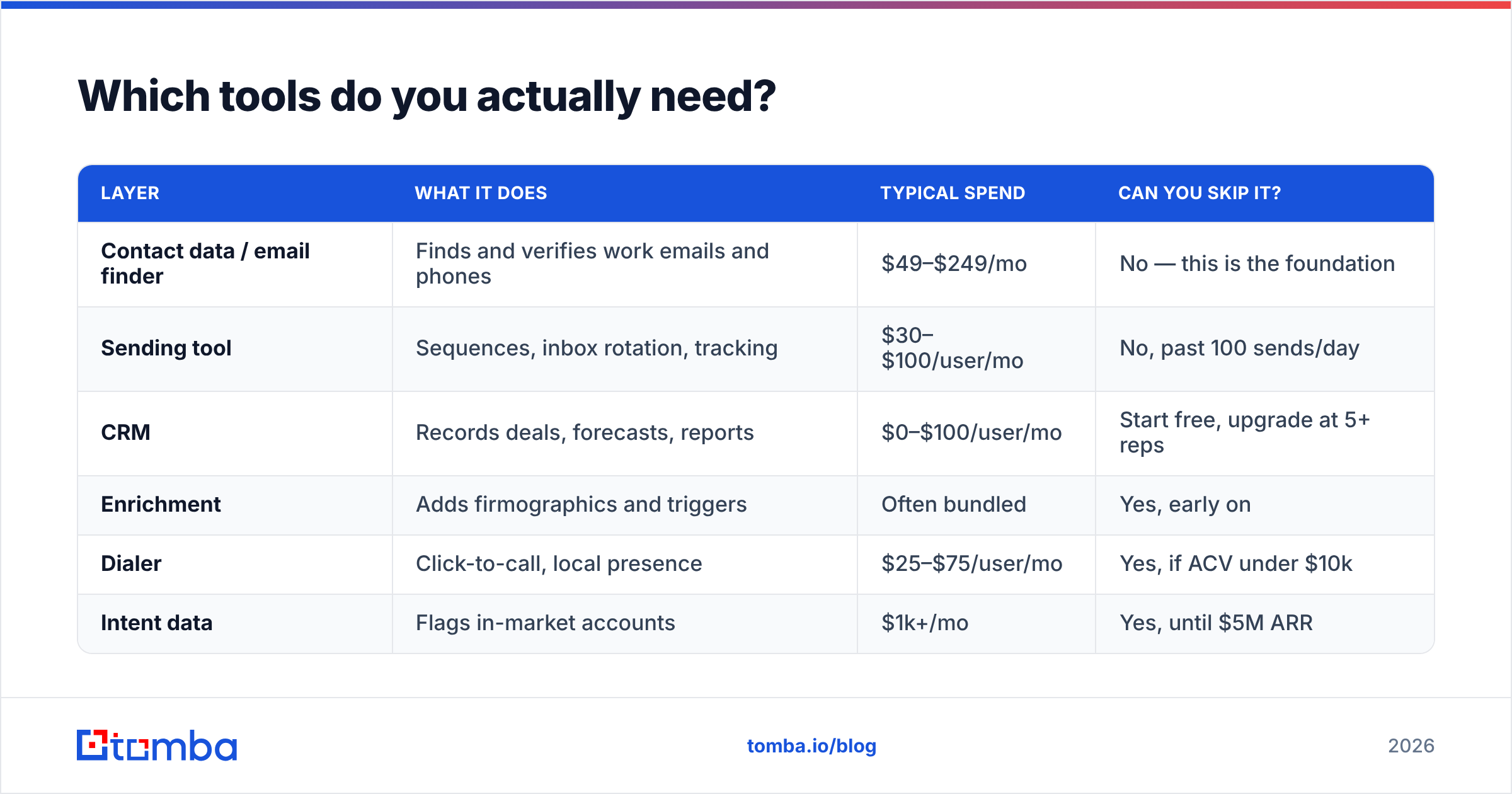The height and width of the screenshot is (794, 1512).
Task: Select the CAN YOU SKIP IT? header
Action: point(1200,193)
